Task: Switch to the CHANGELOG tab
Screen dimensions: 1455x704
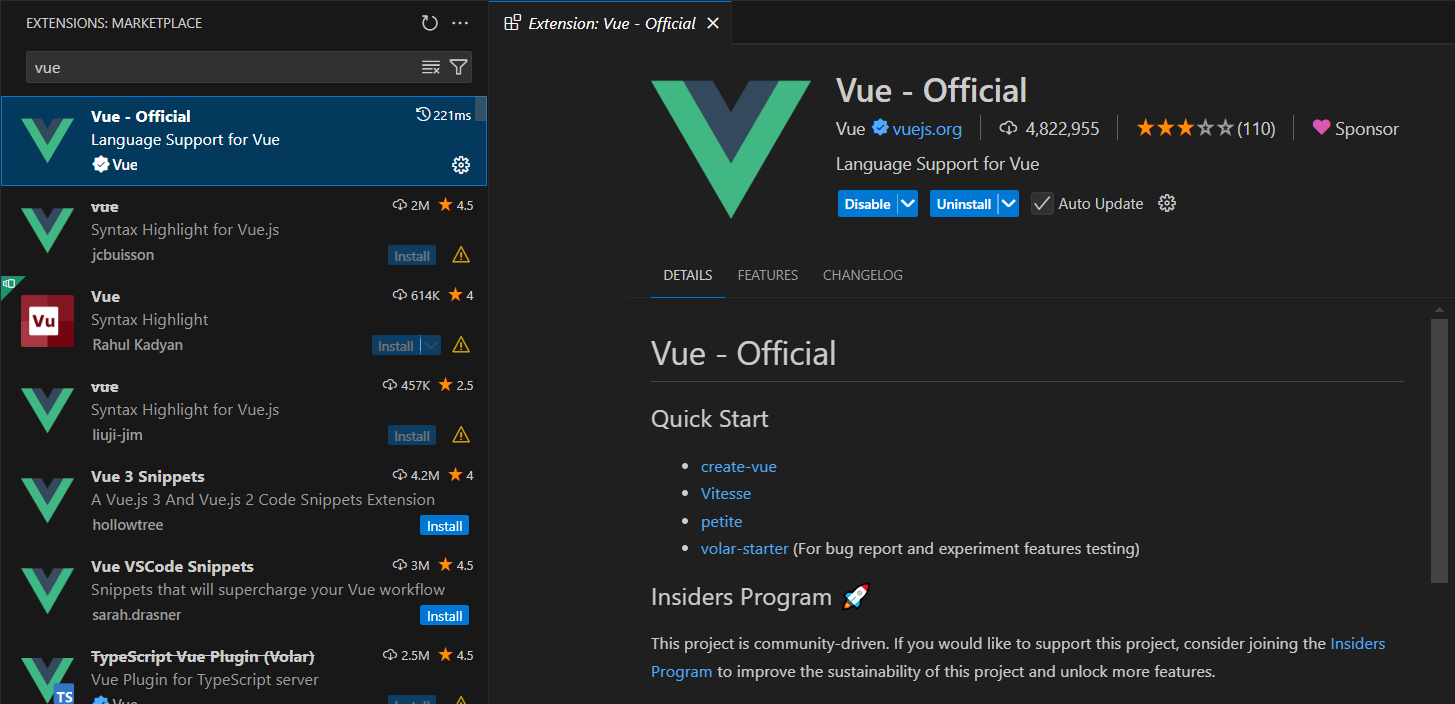Action: pos(863,275)
